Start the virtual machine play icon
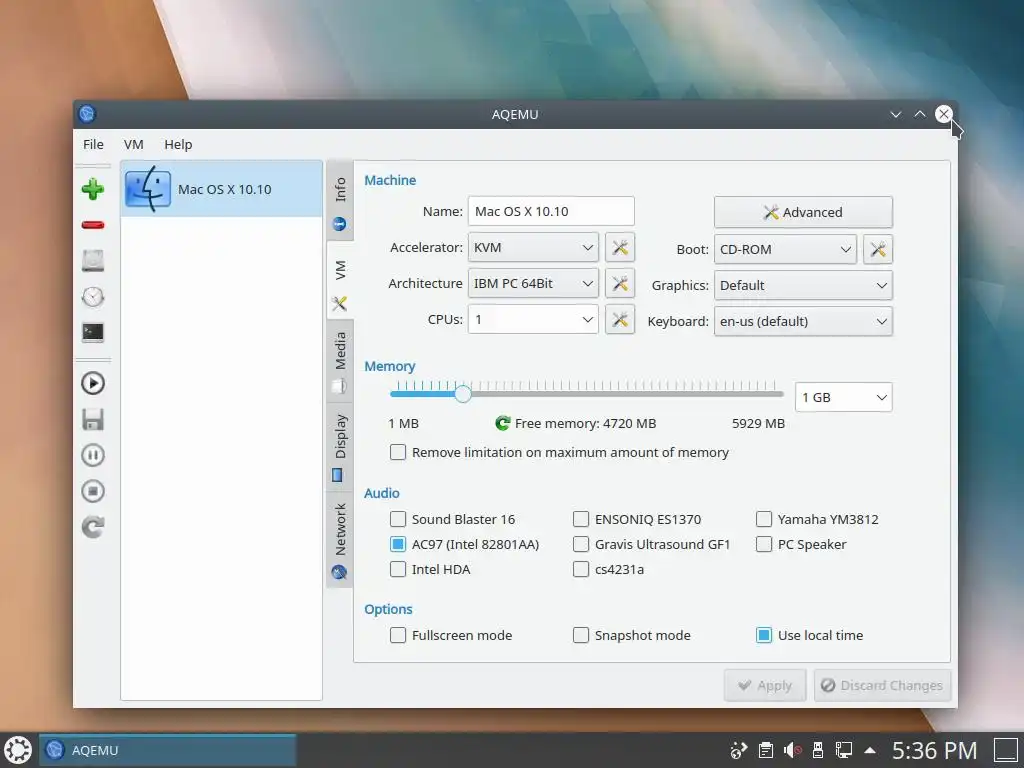This screenshot has width=1024, height=768. tap(93, 383)
